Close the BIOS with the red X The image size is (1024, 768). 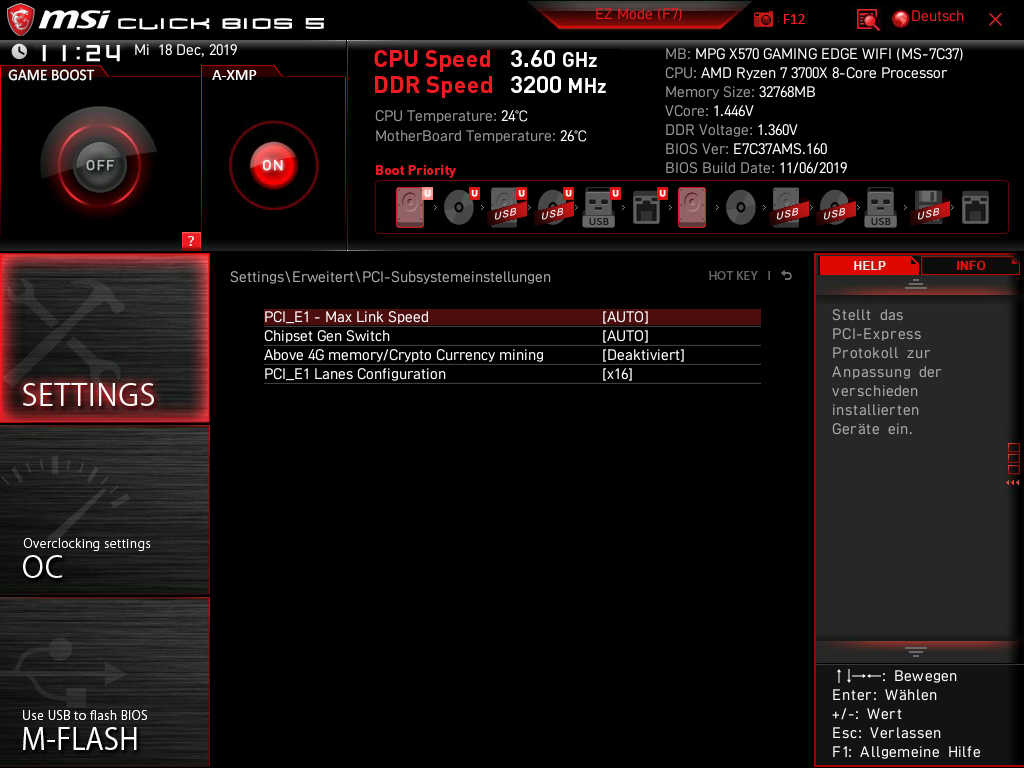[995, 20]
